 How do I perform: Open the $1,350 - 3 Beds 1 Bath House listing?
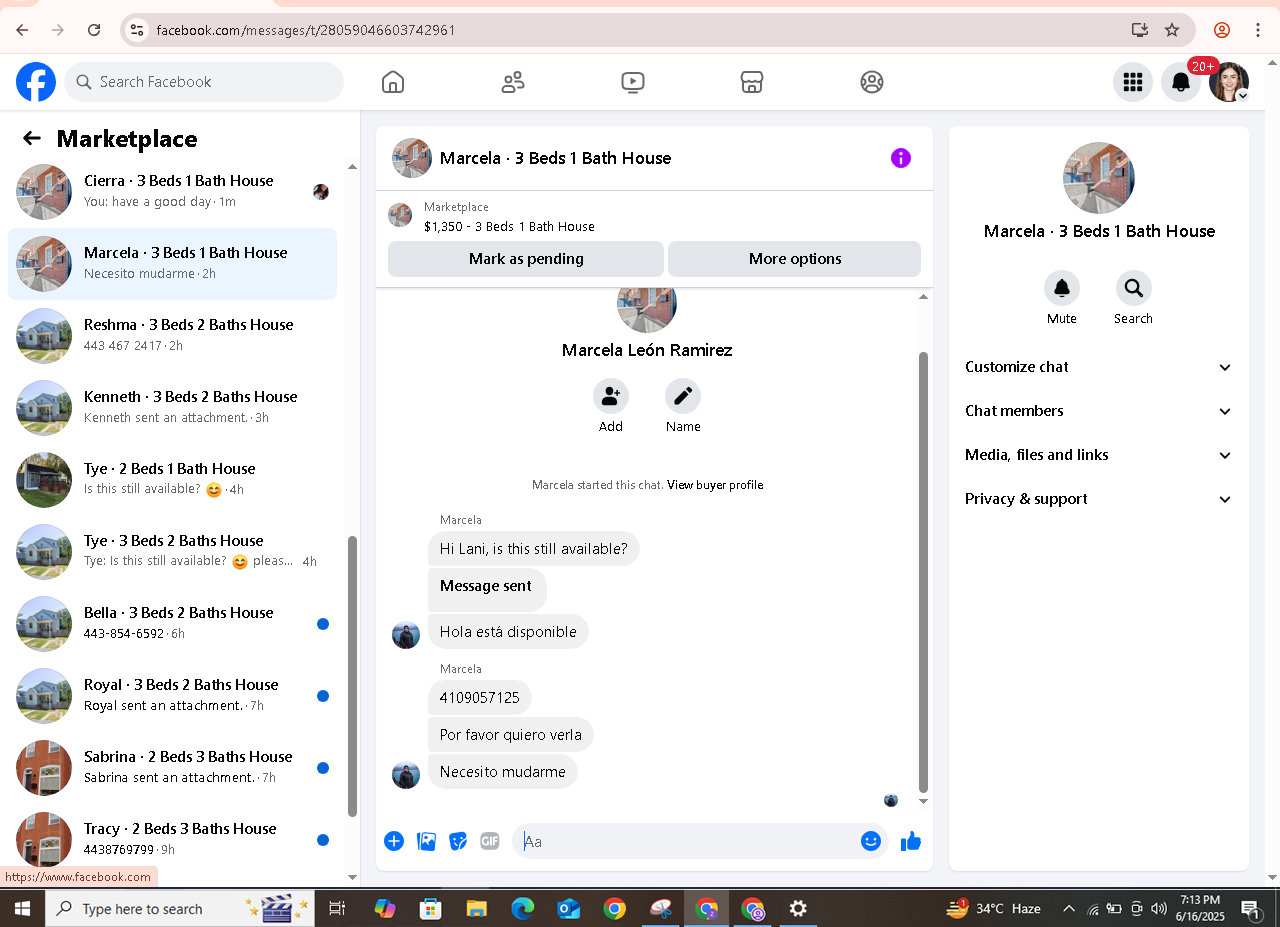[x=509, y=227]
